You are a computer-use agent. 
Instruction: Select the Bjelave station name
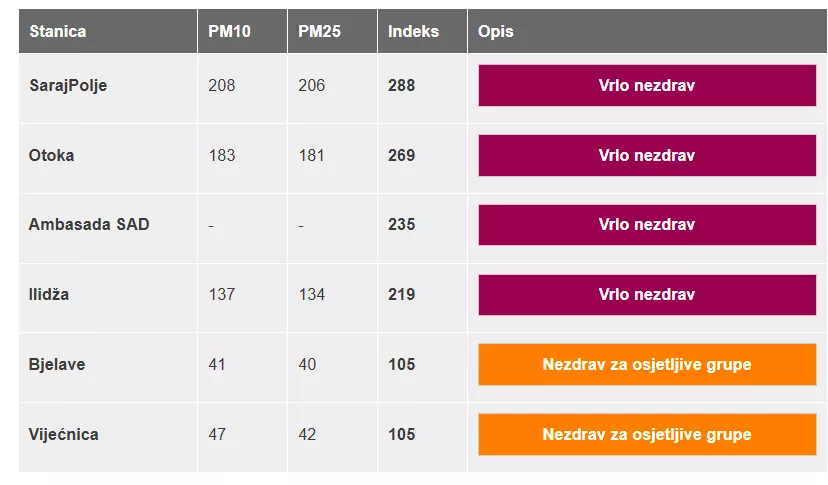tap(57, 365)
